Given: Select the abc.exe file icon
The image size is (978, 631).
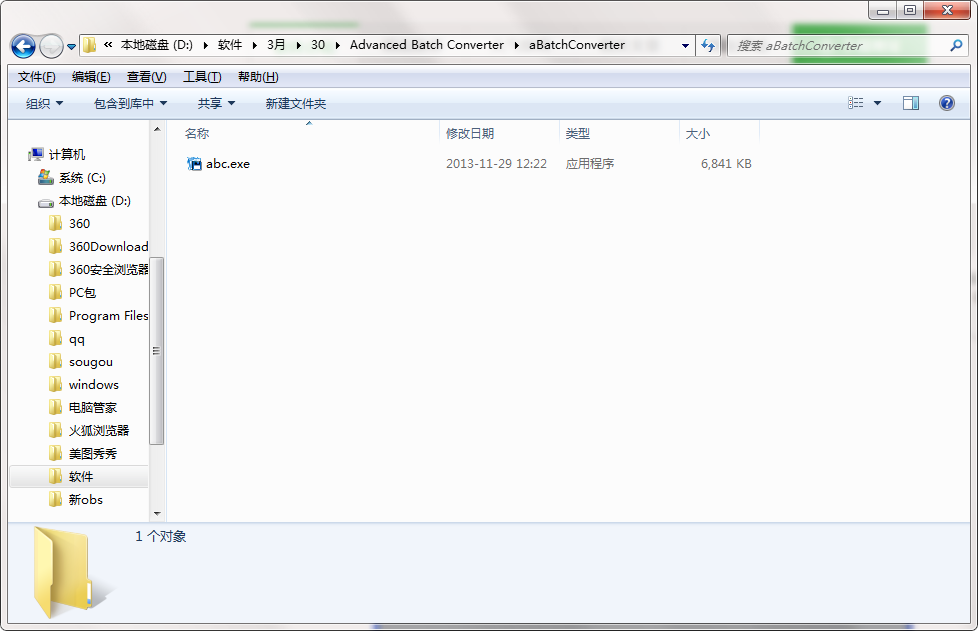Looking at the screenshot, I should click(195, 164).
